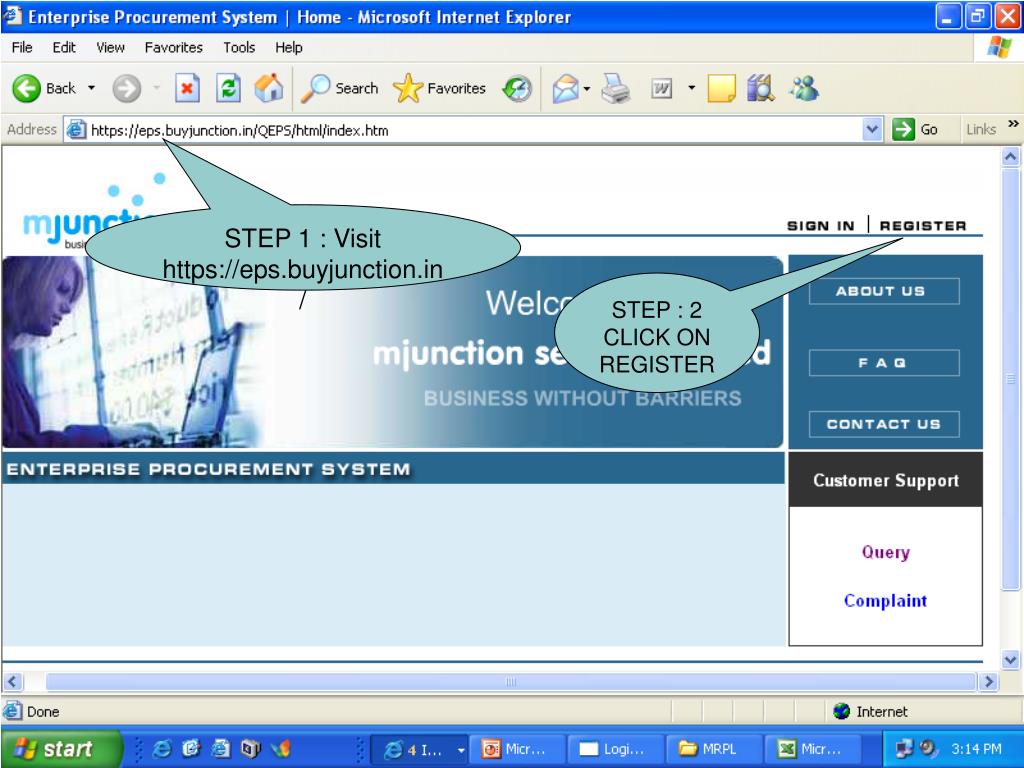This screenshot has width=1024, height=768.
Task: Open the Favorites menu
Action: [174, 47]
